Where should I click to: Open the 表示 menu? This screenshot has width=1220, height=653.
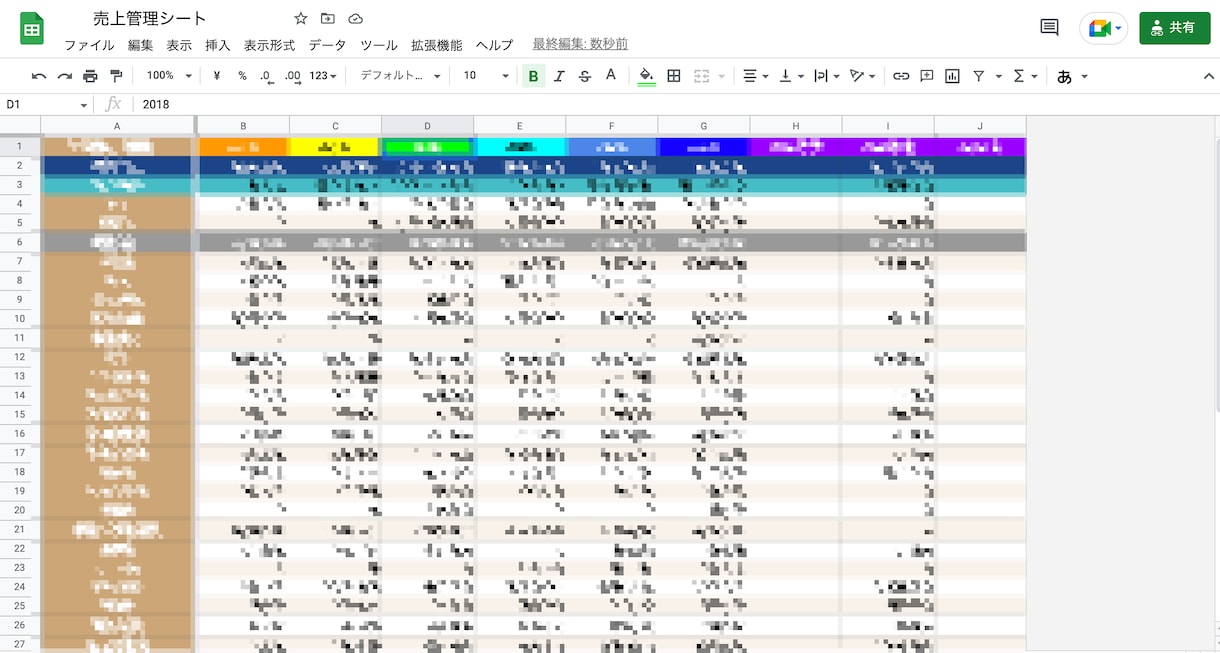pyautogui.click(x=179, y=45)
